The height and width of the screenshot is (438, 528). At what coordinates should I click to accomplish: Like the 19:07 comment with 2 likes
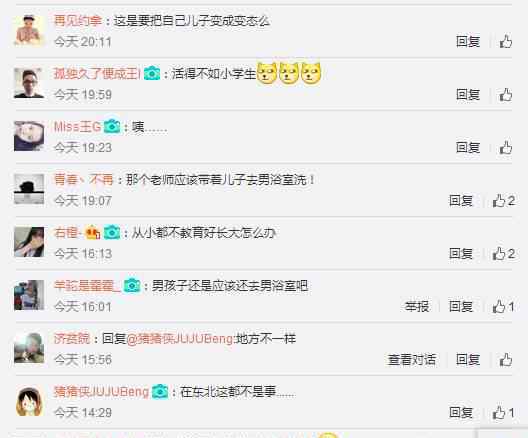pos(503,201)
